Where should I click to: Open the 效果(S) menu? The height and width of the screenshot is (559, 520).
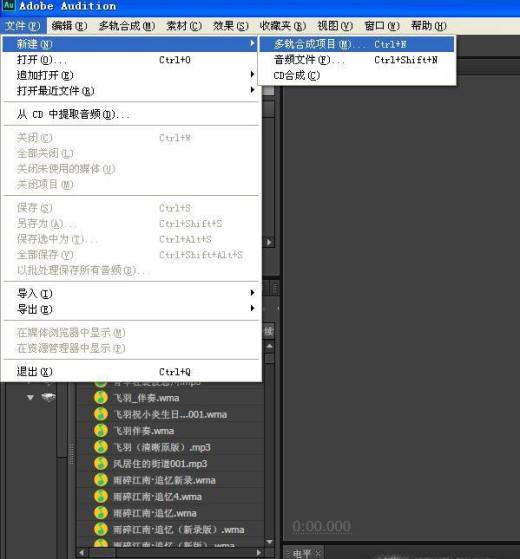click(x=231, y=26)
